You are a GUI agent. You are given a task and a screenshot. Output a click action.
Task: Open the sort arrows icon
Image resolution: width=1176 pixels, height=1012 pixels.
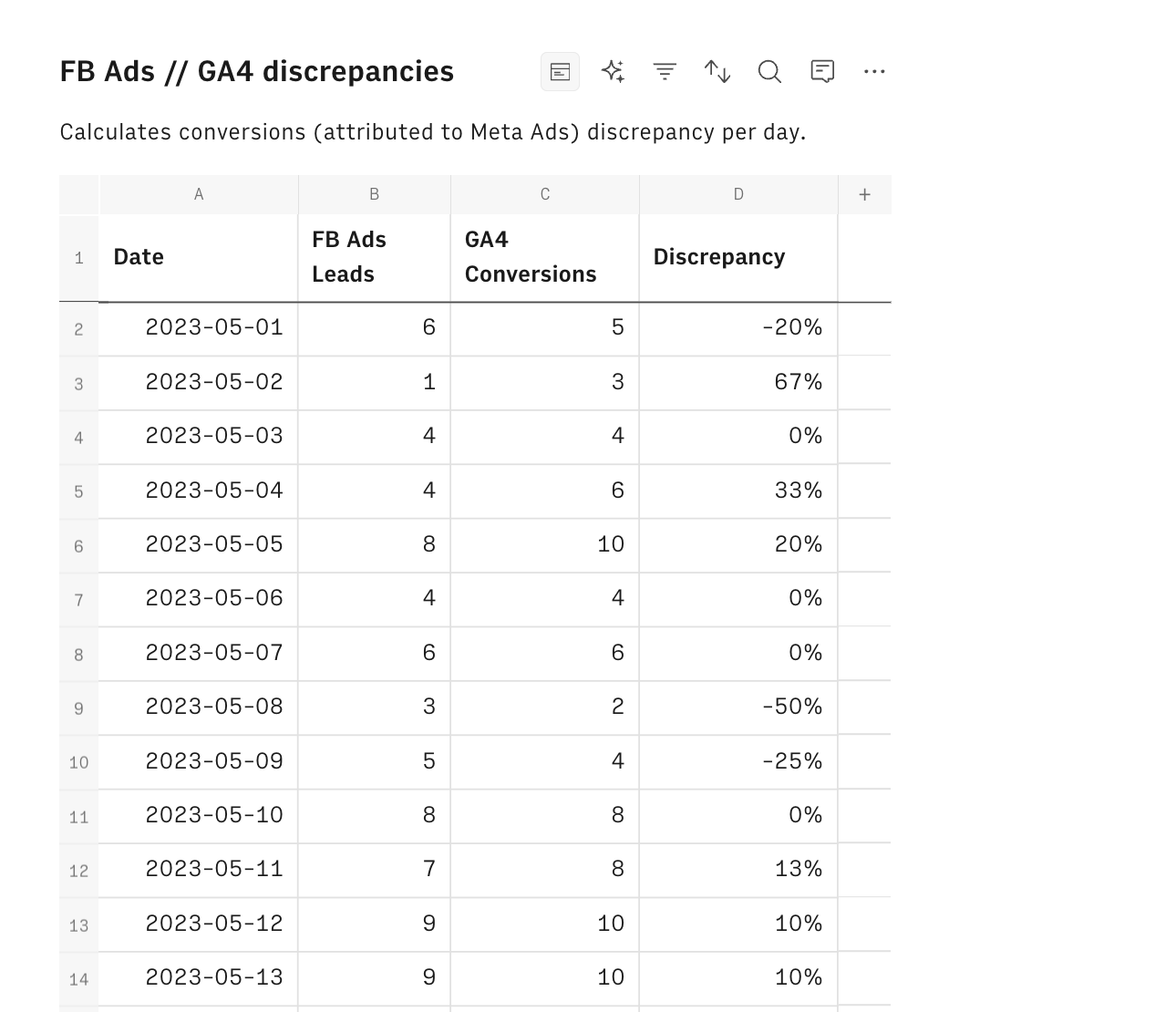pyautogui.click(x=717, y=71)
